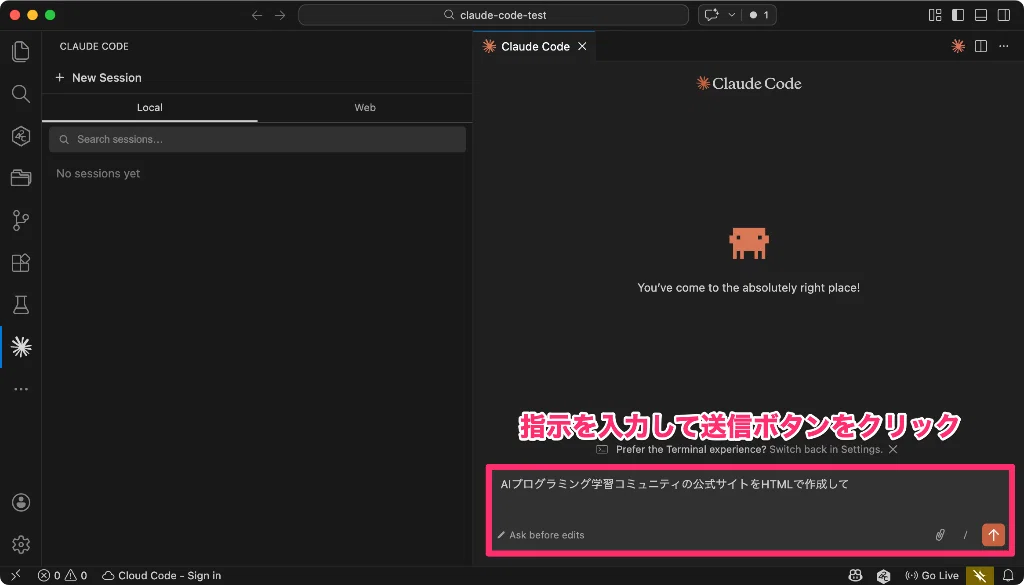The width and height of the screenshot is (1024, 585).
Task: Click the orange send arrow button
Action: 993,535
